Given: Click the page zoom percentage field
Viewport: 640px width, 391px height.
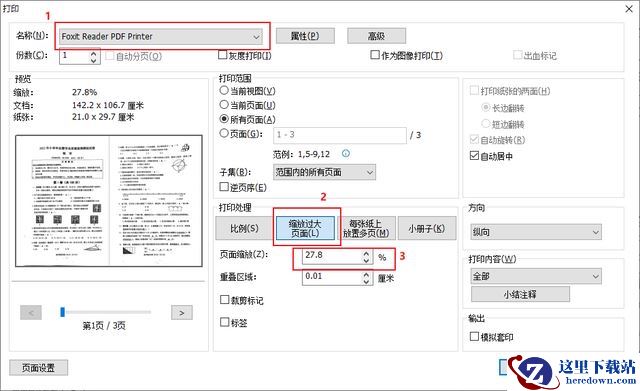Looking at the screenshot, I should coord(332,256).
